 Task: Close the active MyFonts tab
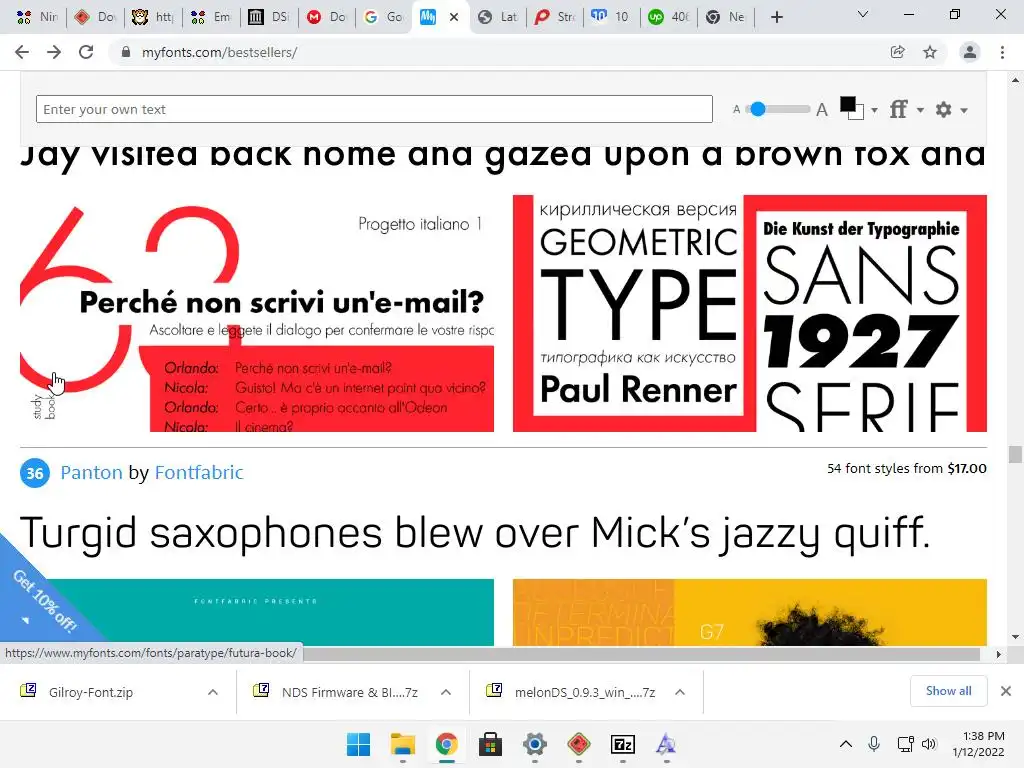coord(454,17)
